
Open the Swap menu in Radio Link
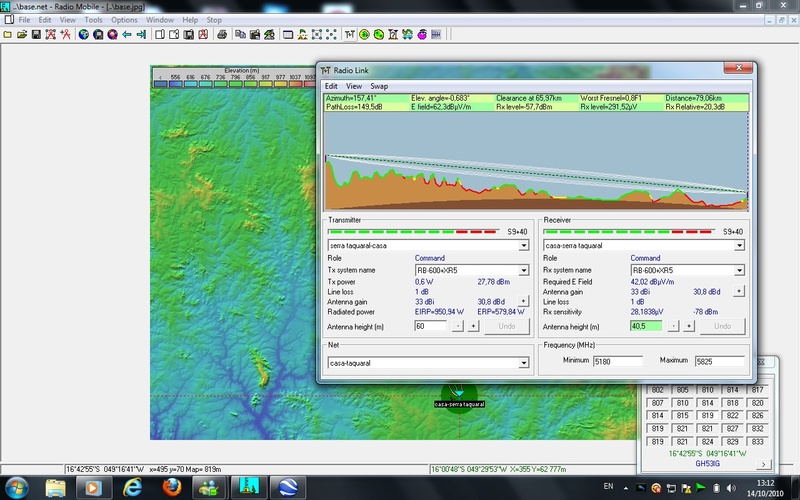click(x=379, y=86)
